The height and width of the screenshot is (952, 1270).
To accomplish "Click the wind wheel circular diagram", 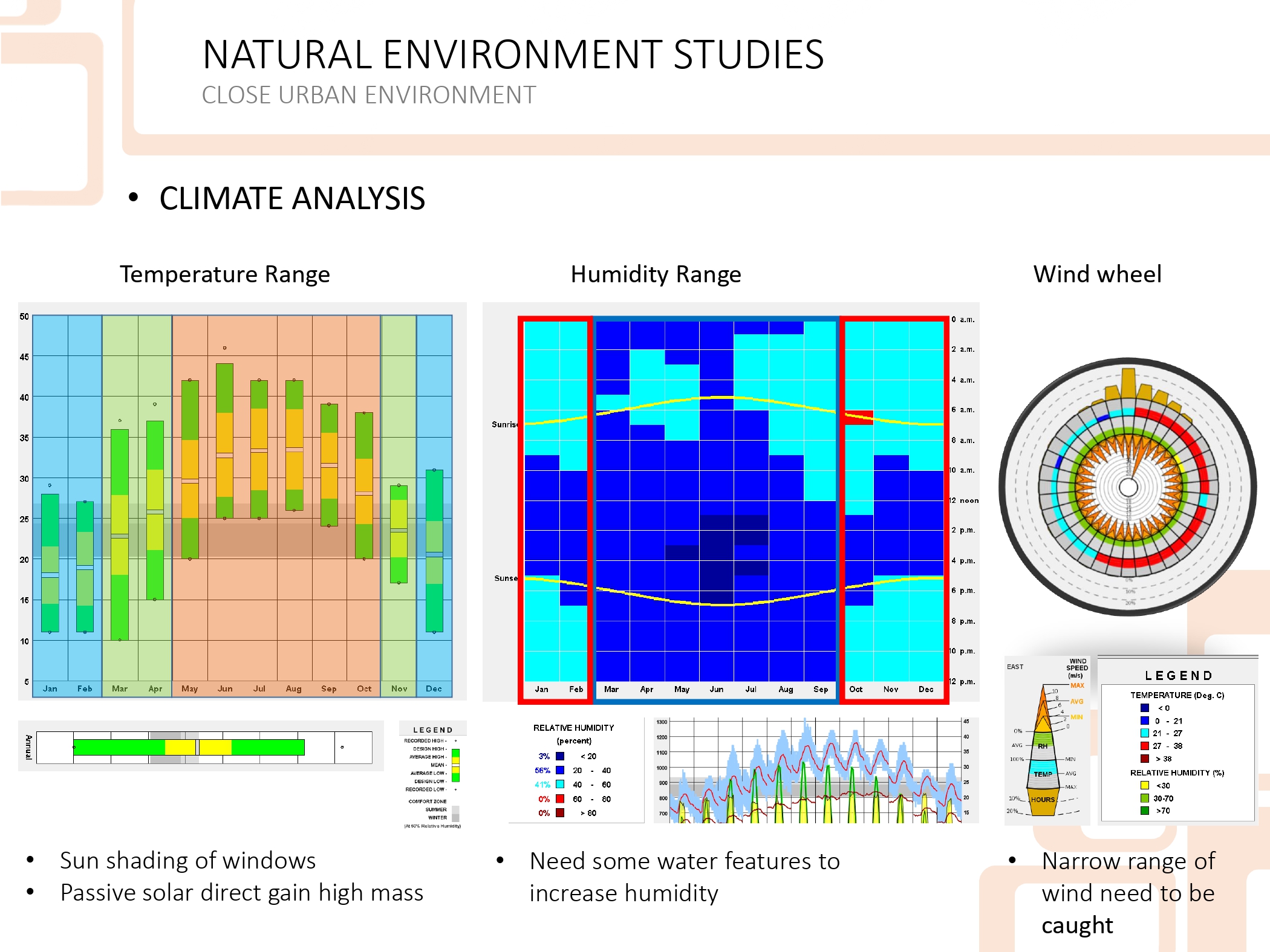I will [1128, 487].
